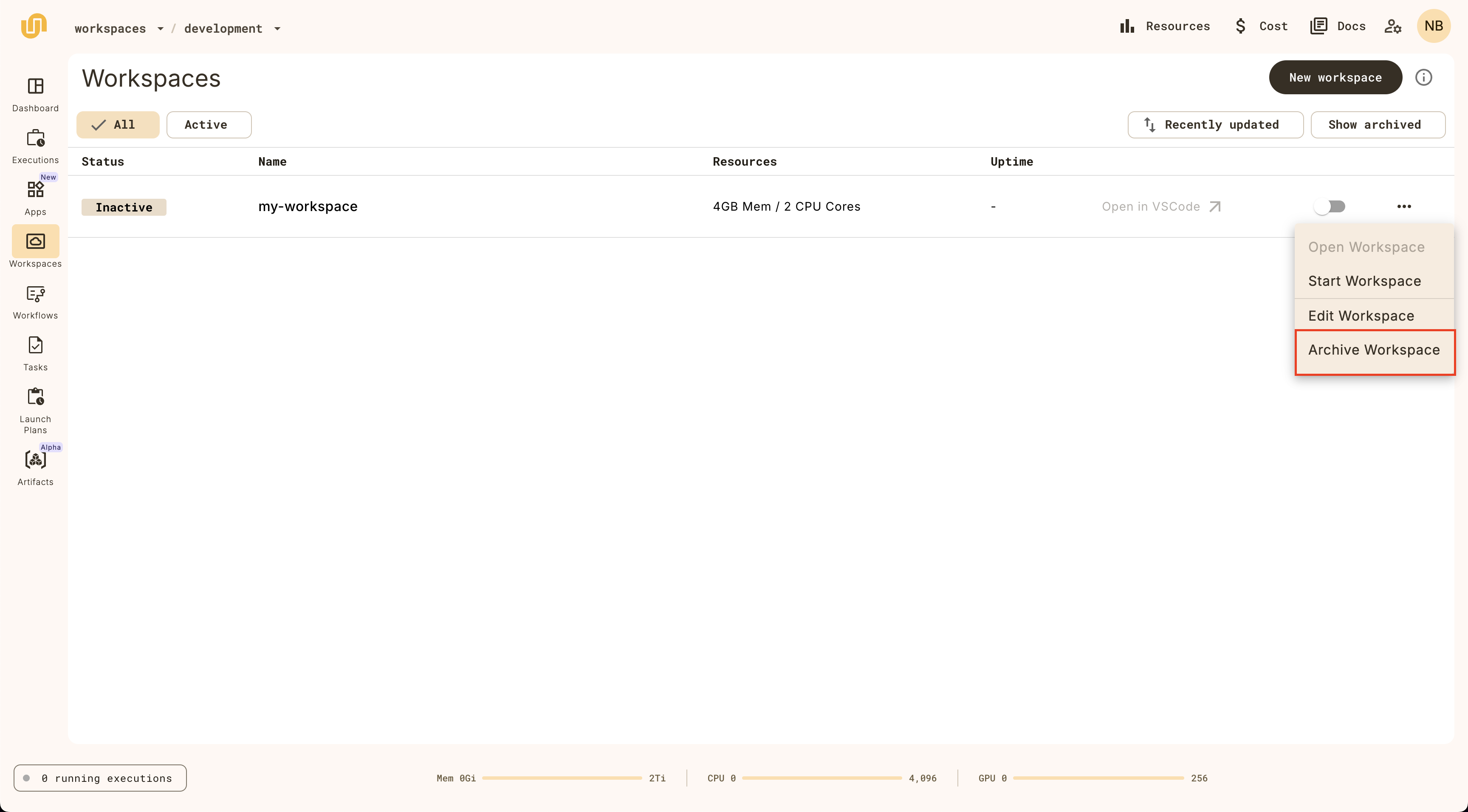The image size is (1468, 812).
Task: Click the New workspace button
Action: click(1335, 77)
